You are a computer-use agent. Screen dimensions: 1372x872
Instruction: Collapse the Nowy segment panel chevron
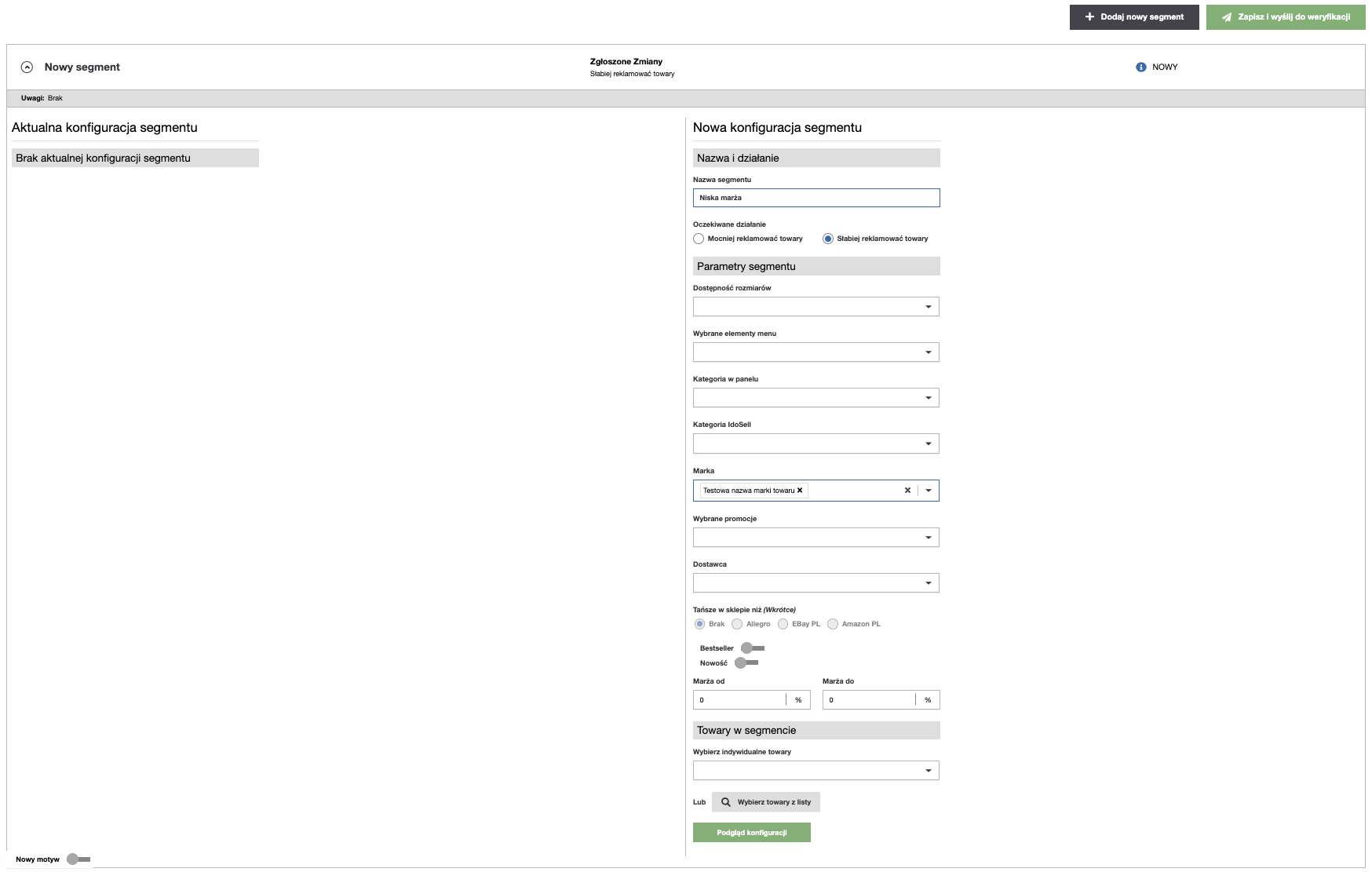pos(27,67)
